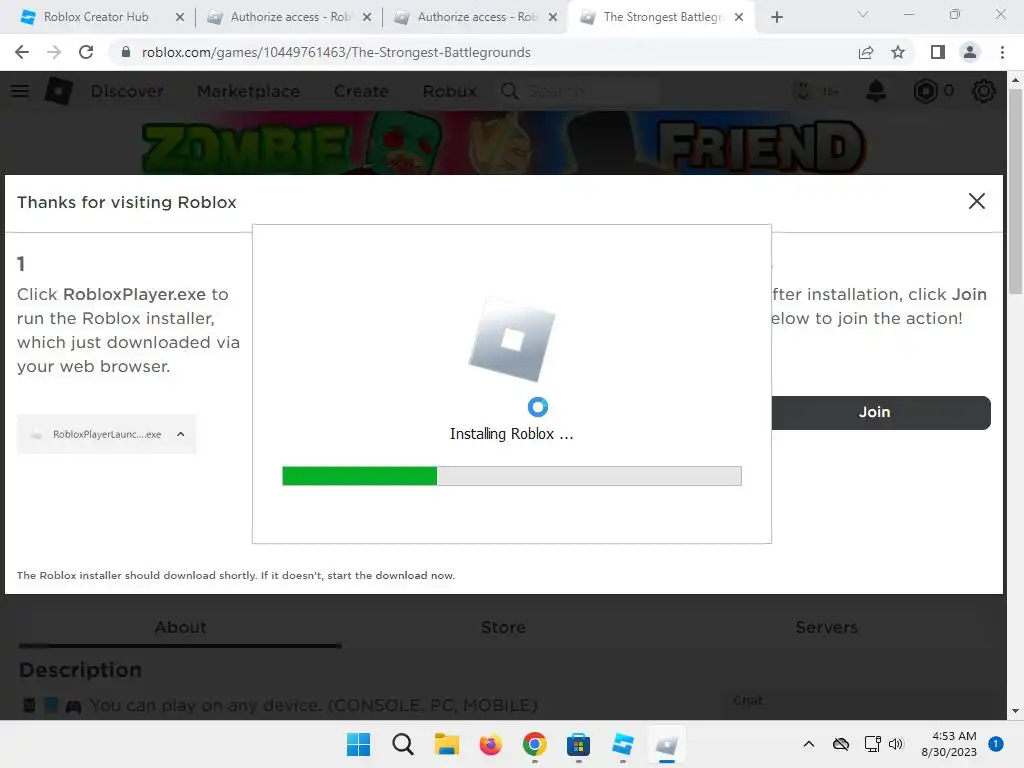Viewport: 1024px width, 768px height.
Task: Open a new browser tab
Action: point(776,18)
